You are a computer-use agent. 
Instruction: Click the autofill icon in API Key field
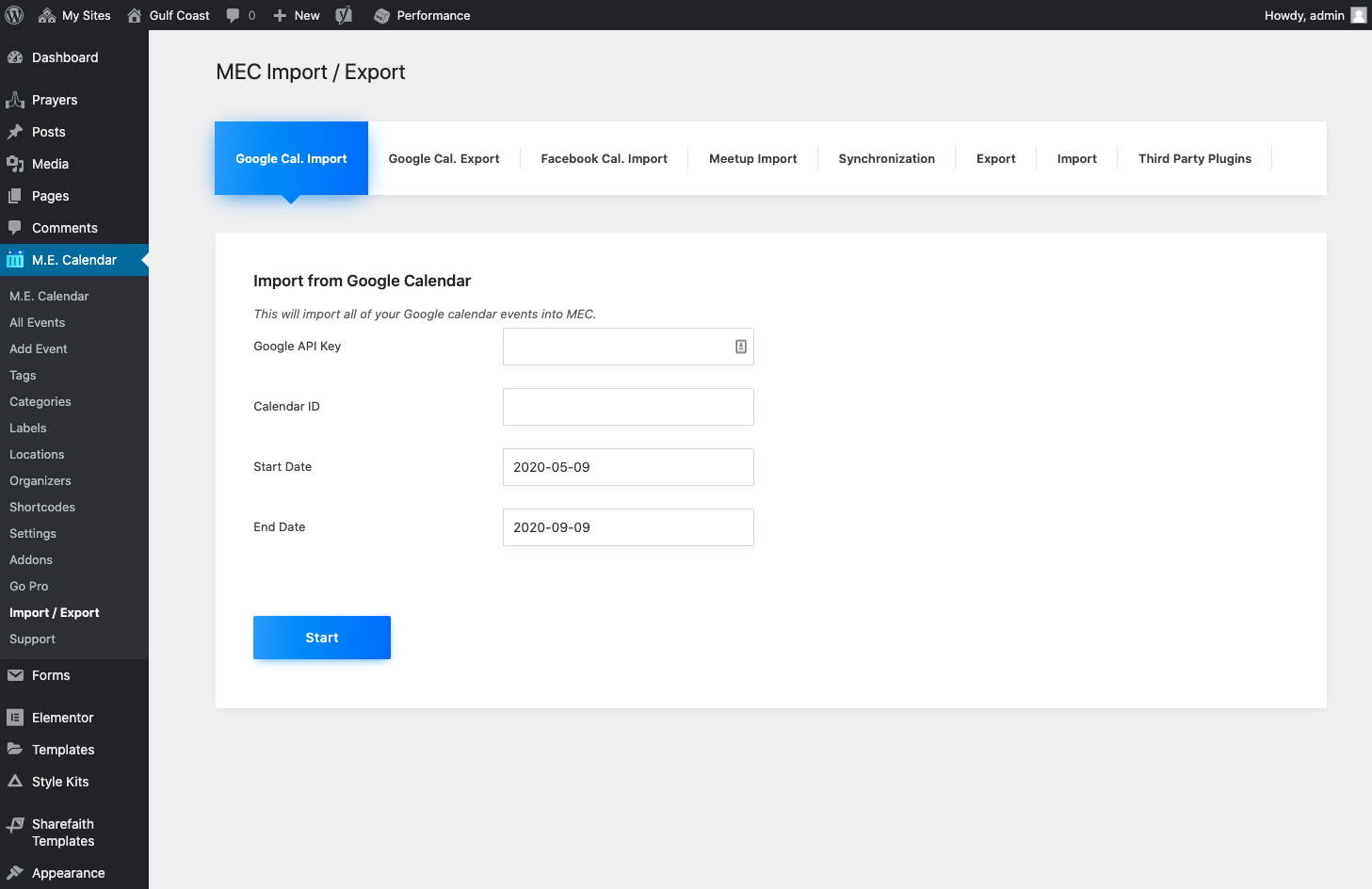coord(741,347)
